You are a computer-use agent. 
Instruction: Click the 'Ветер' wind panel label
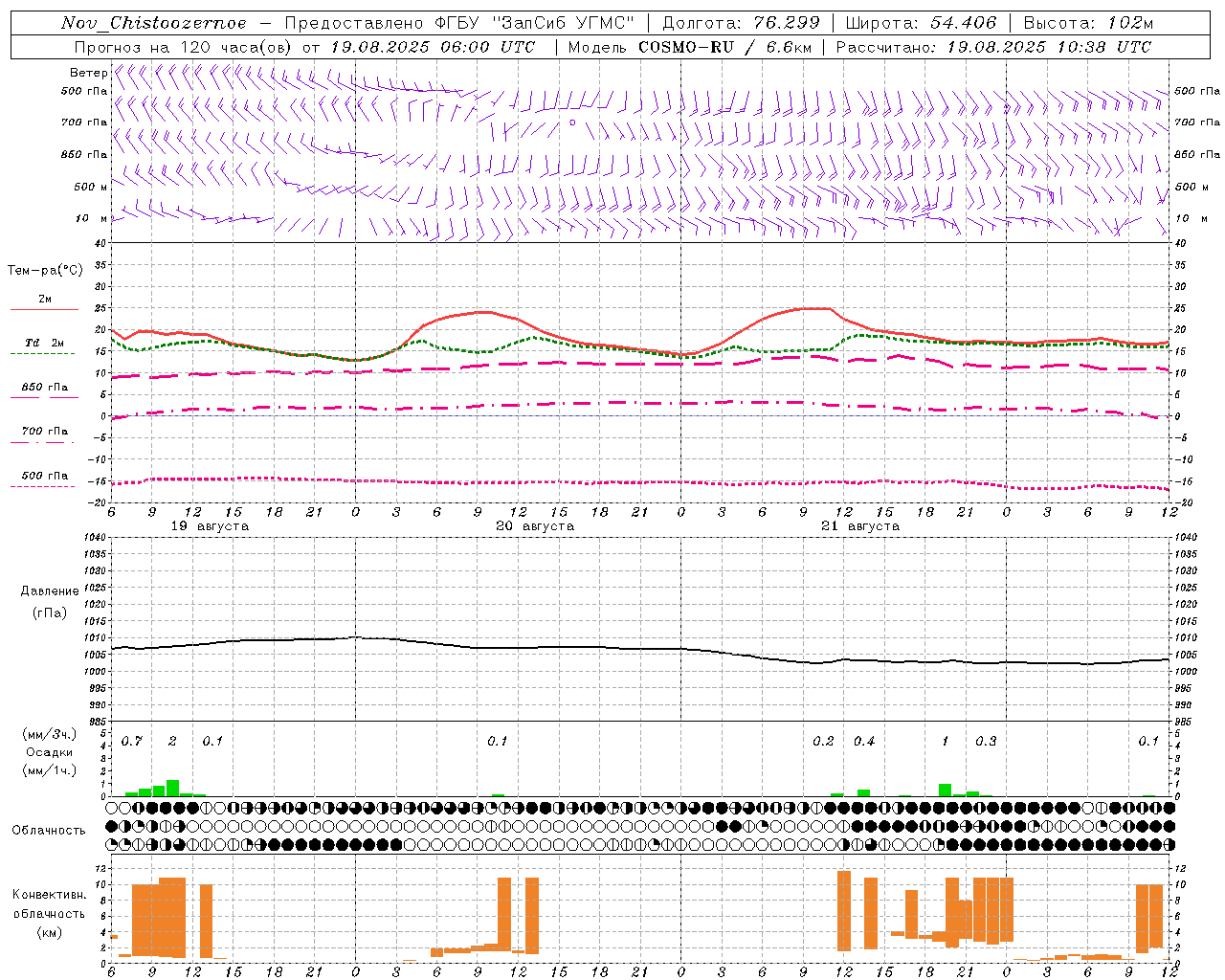coord(88,73)
